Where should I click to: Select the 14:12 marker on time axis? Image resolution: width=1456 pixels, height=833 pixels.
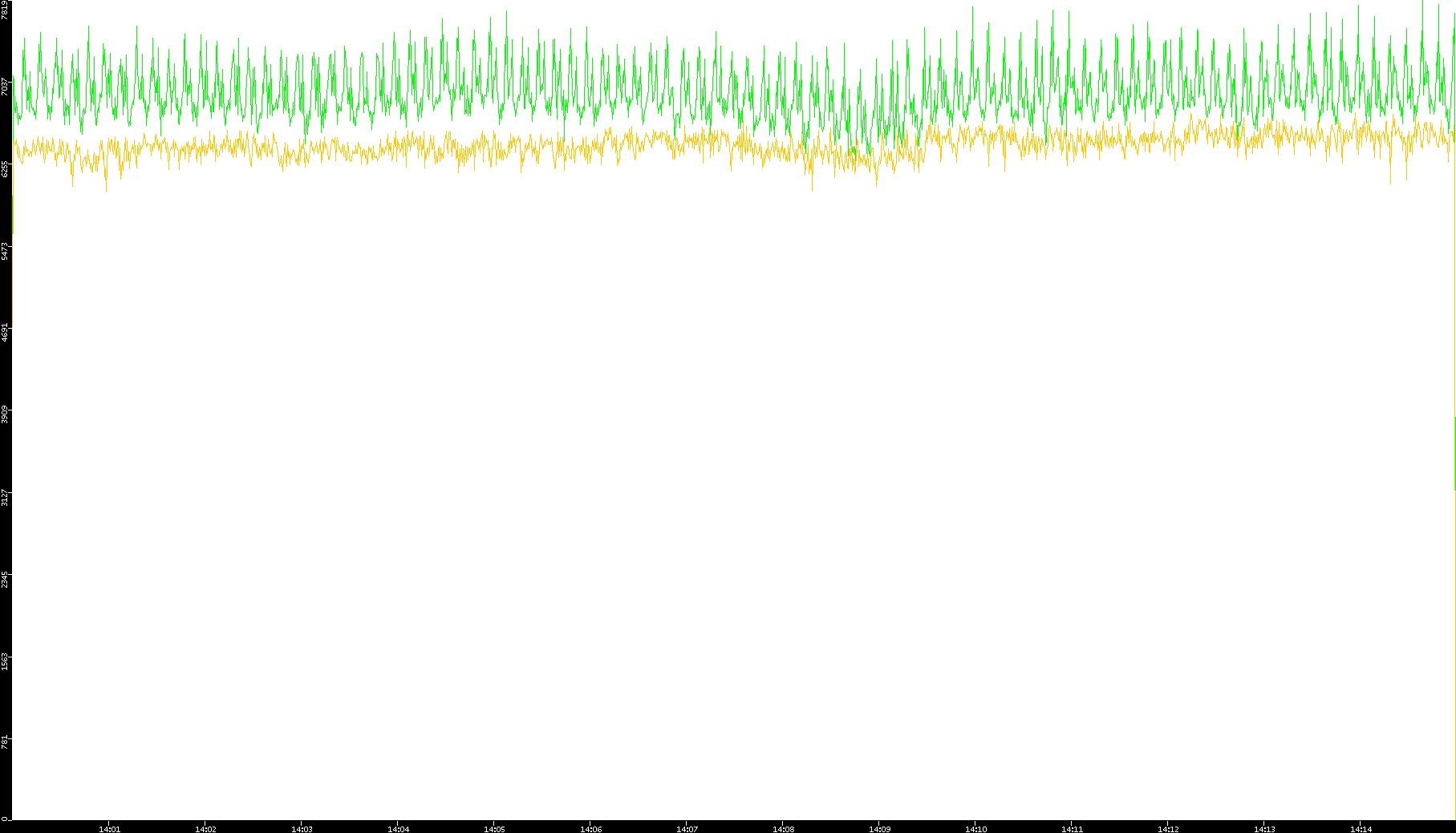coord(1168,829)
